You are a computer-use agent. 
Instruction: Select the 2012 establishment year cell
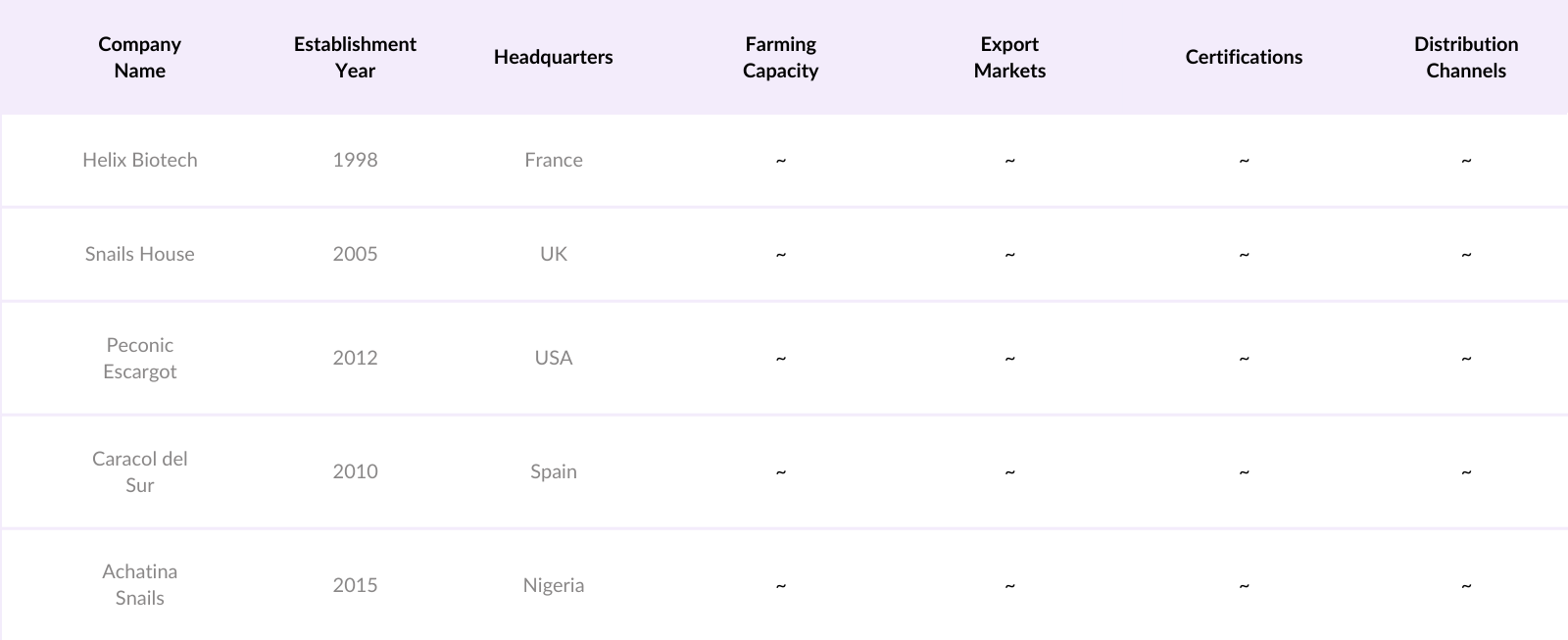point(355,358)
